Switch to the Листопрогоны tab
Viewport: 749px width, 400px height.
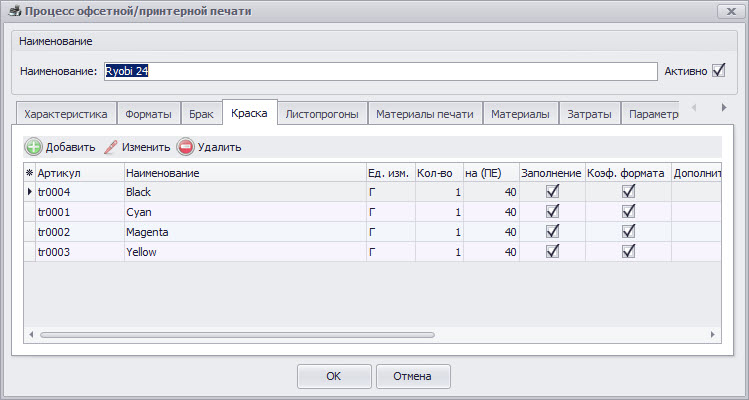point(321,114)
